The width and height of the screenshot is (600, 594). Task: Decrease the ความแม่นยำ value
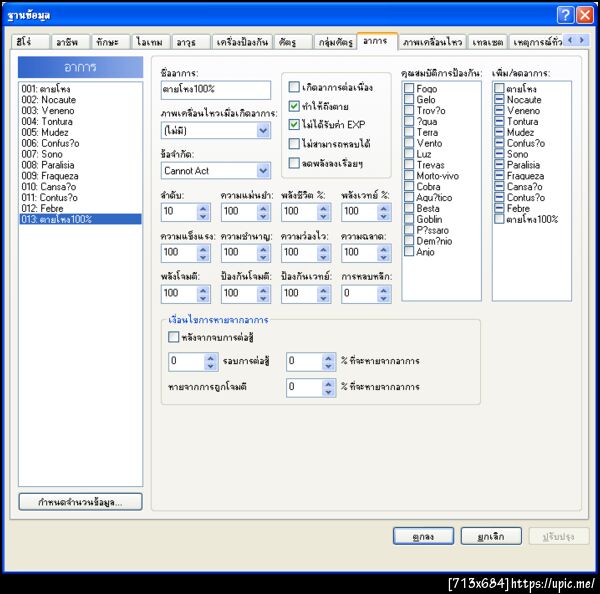point(263,217)
